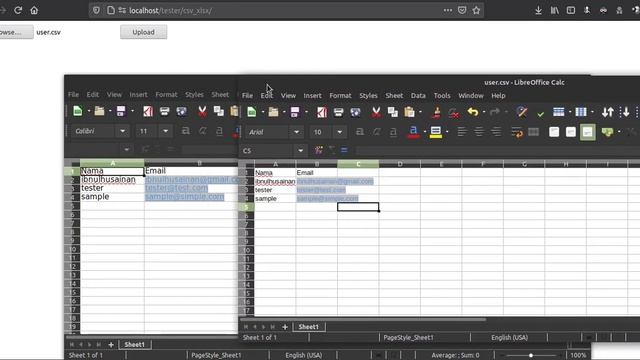This screenshot has width=640, height=360.
Task: Click browser Home button
Action: pyautogui.click(x=34, y=10)
